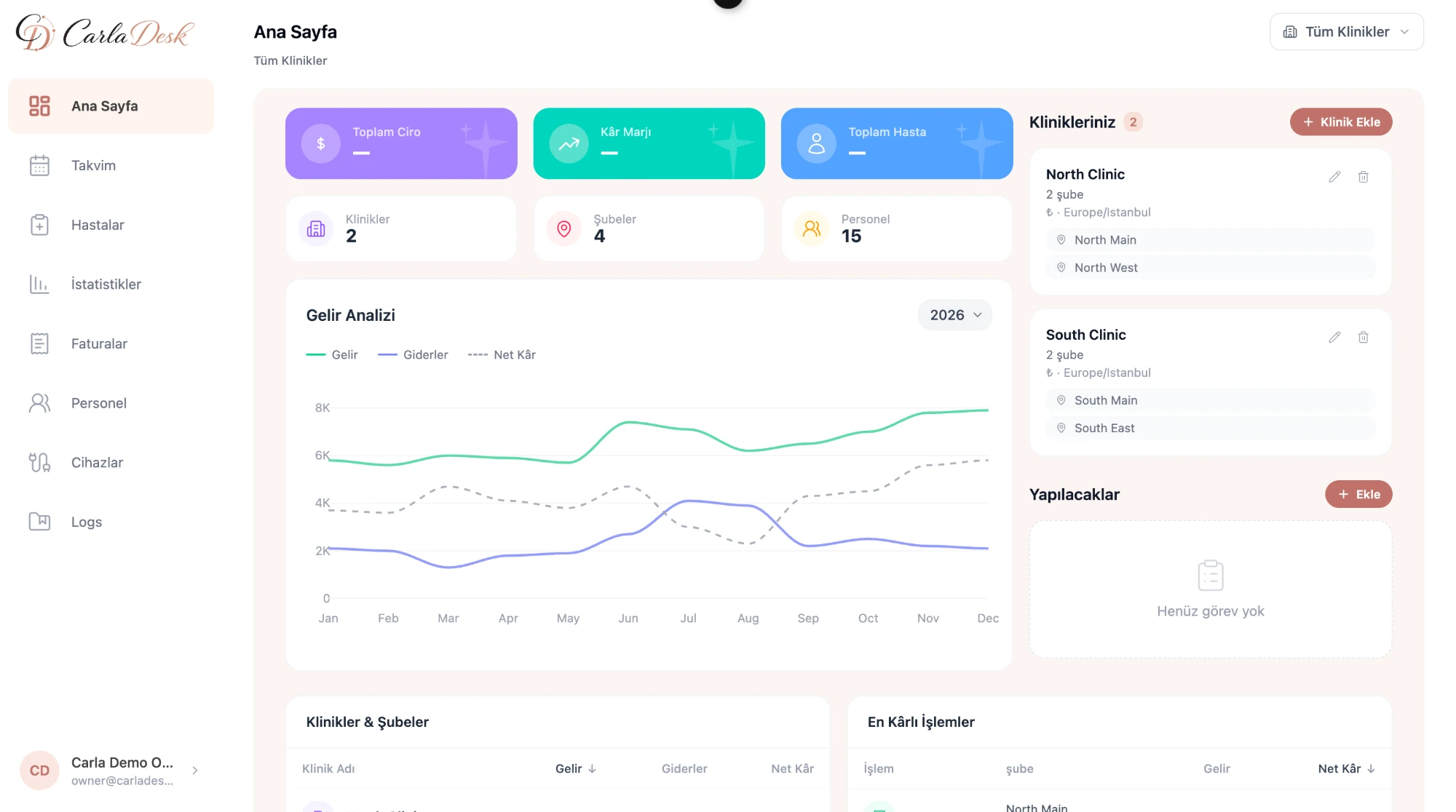Image resolution: width=1456 pixels, height=812 pixels.
Task: Click Net Kâr header in Klinikler & Şubeler table
Action: (793, 769)
